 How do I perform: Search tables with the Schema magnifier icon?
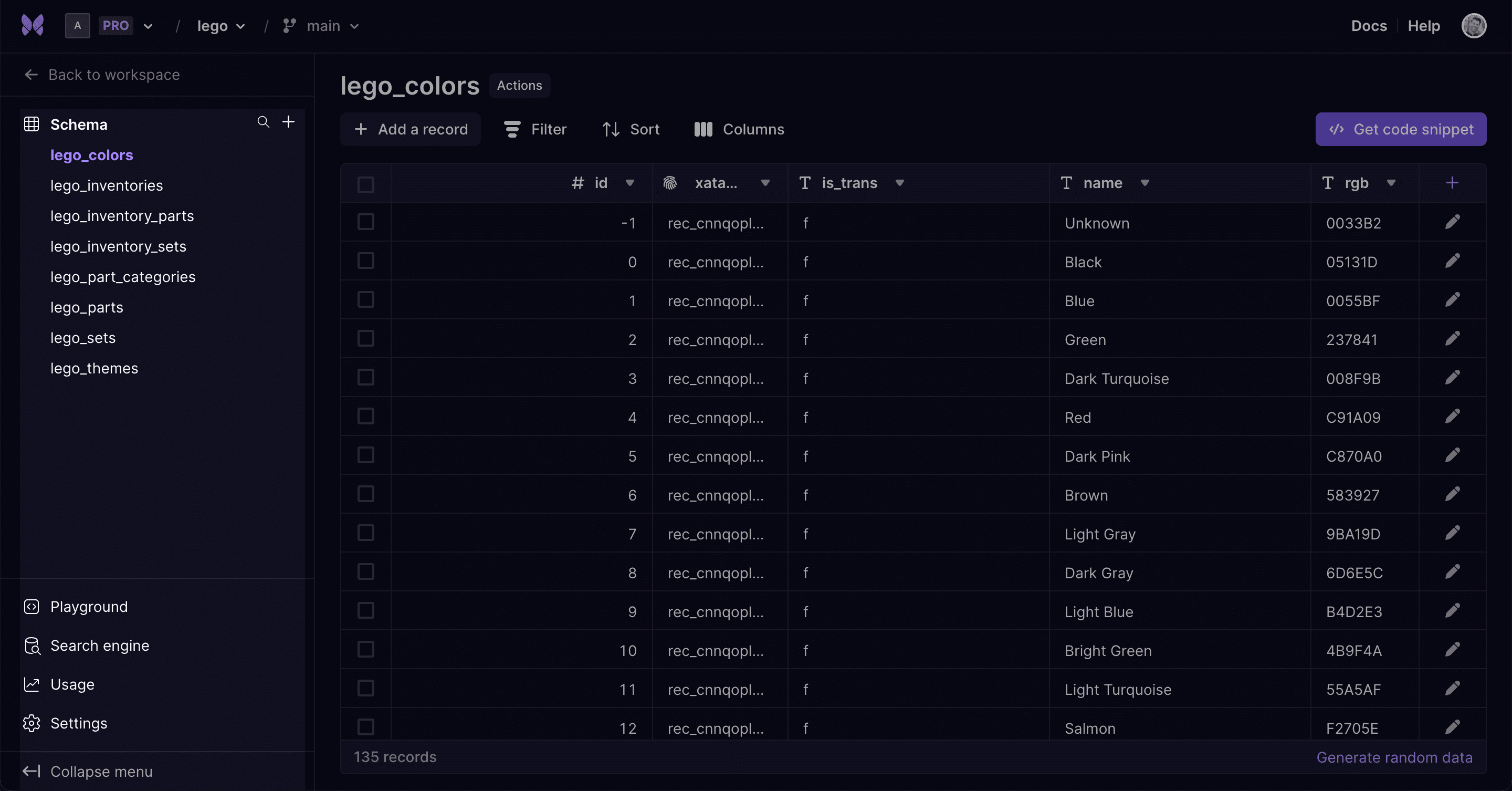pyautogui.click(x=263, y=122)
